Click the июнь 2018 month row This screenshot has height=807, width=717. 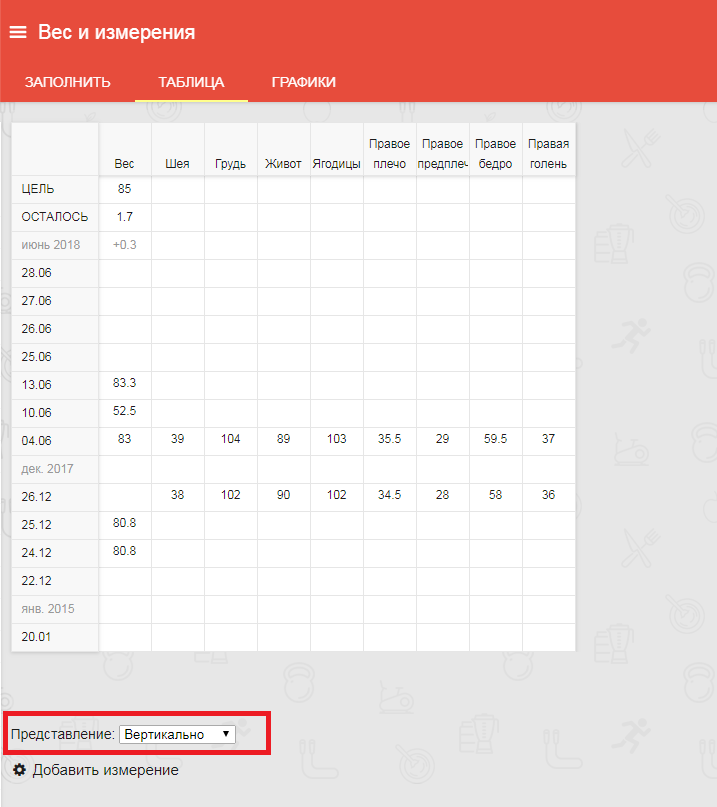tap(51, 245)
